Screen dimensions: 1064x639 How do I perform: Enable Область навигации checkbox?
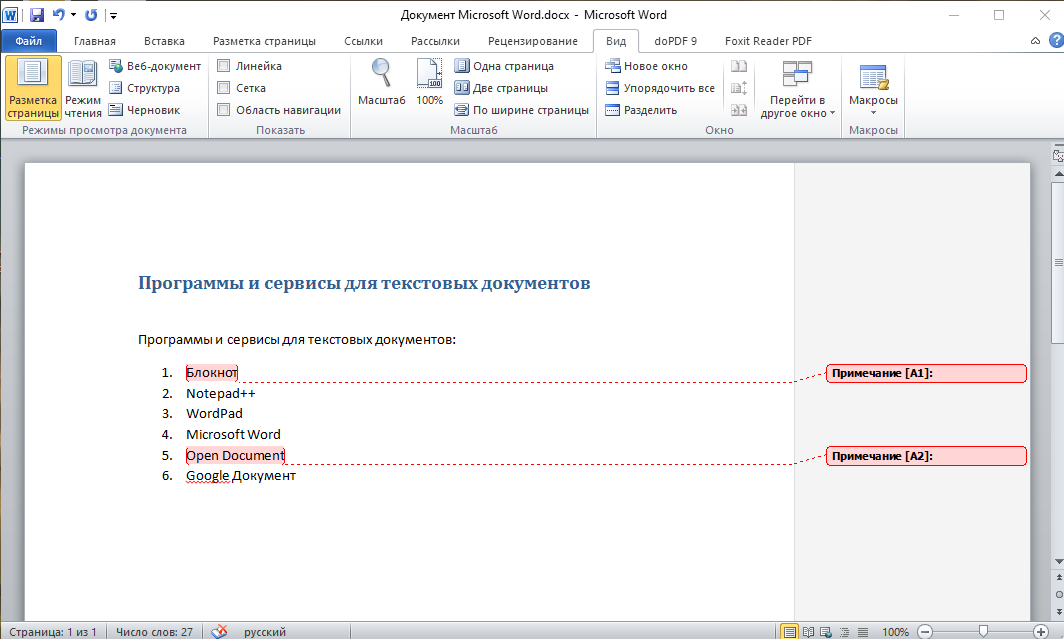(x=223, y=110)
